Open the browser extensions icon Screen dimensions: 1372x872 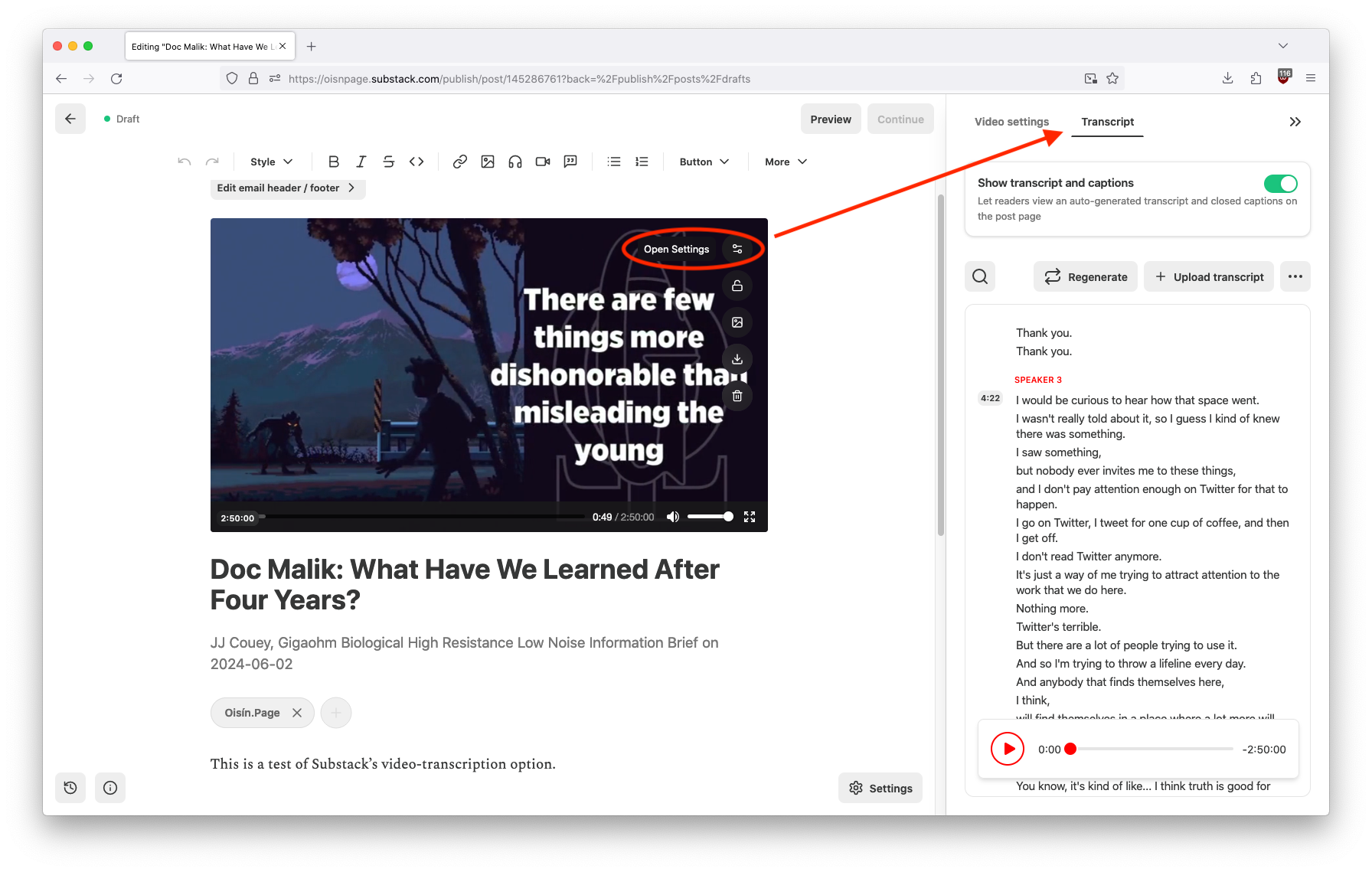pos(1256,78)
